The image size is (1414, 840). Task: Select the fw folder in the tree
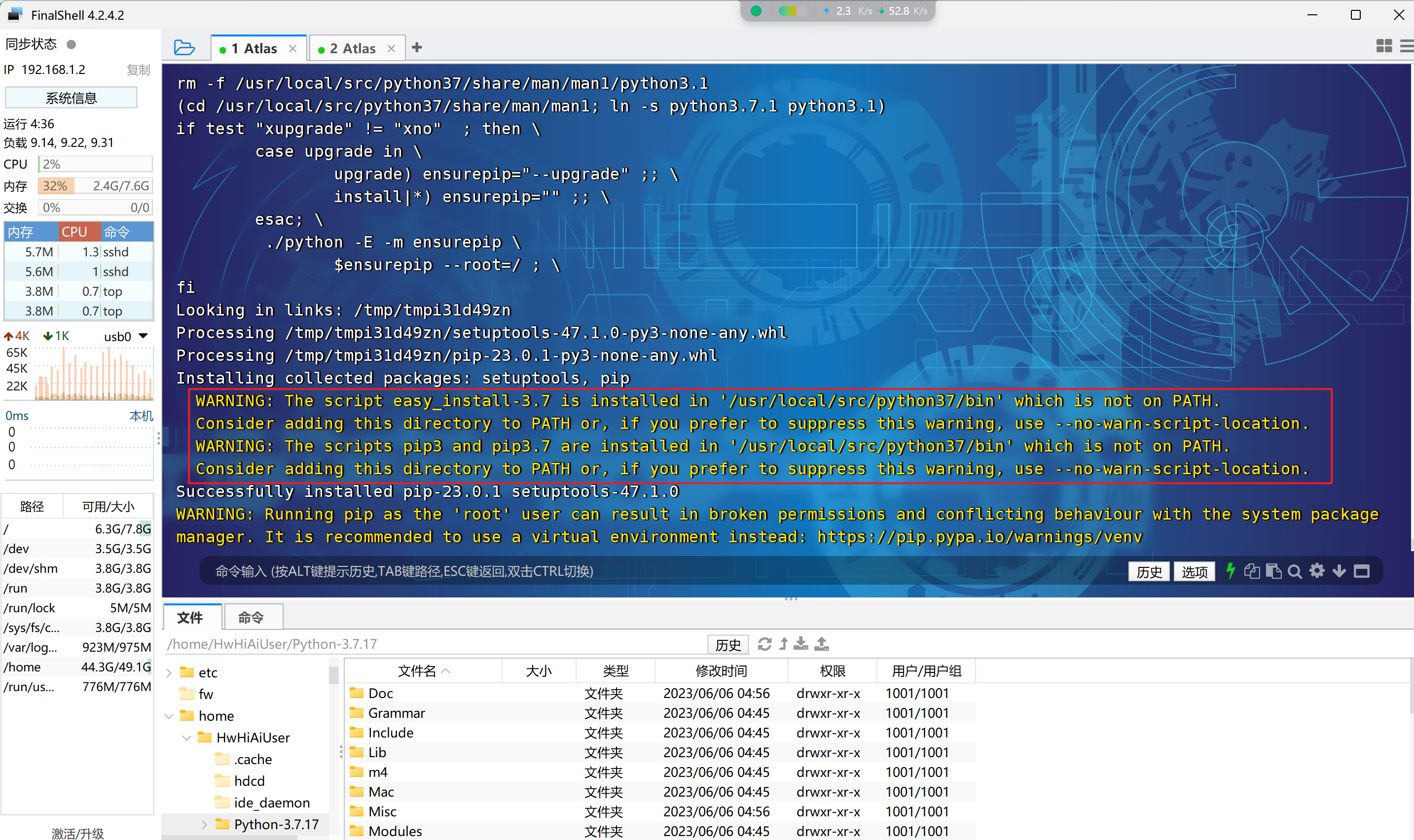(x=196, y=695)
